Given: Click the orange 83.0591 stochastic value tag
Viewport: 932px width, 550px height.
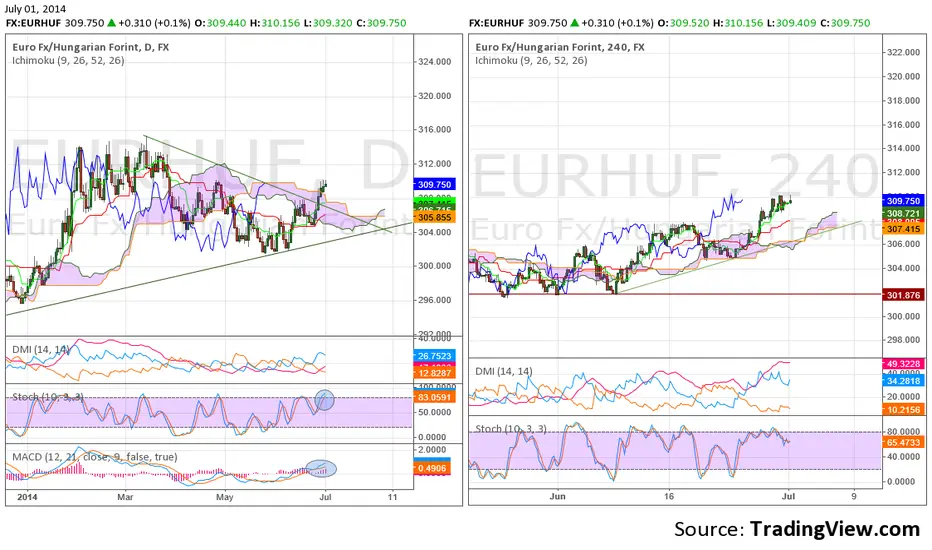Looking at the screenshot, I should (x=434, y=397).
